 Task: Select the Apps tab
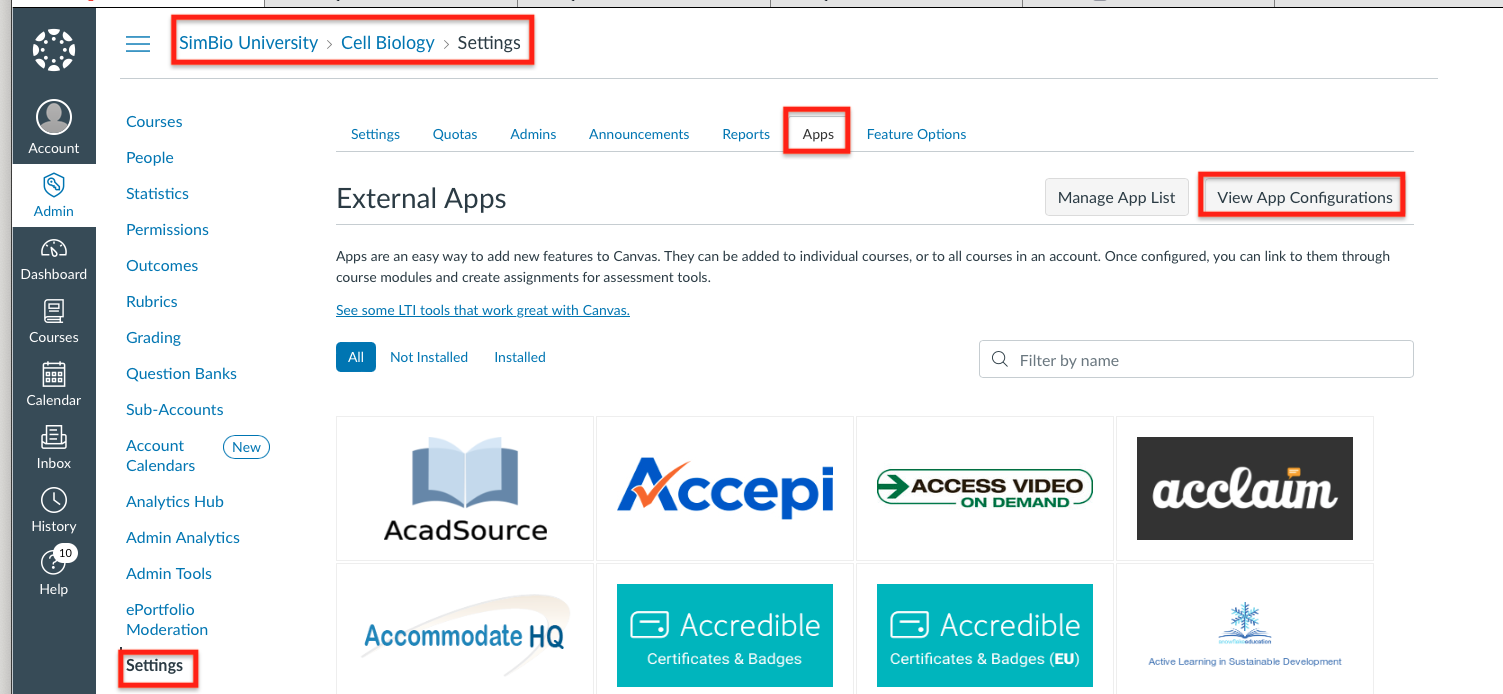click(818, 134)
